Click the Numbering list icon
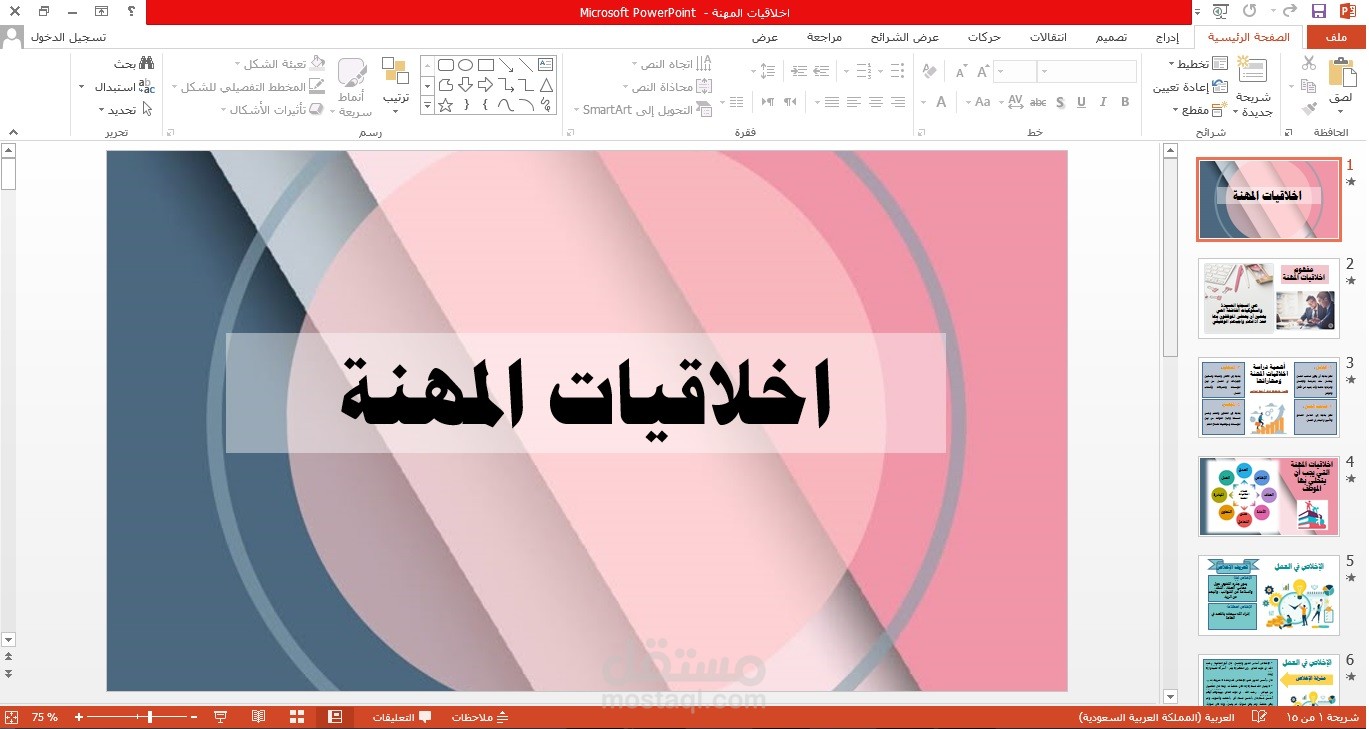The width and height of the screenshot is (1369, 729). [863, 71]
